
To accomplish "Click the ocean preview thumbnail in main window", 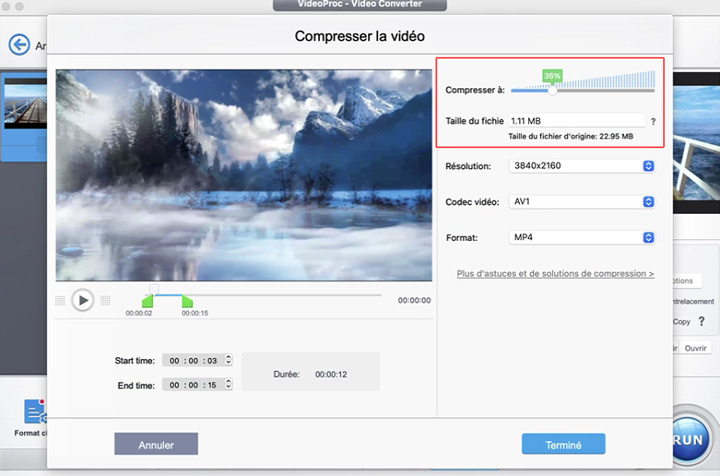I will click(x=696, y=142).
